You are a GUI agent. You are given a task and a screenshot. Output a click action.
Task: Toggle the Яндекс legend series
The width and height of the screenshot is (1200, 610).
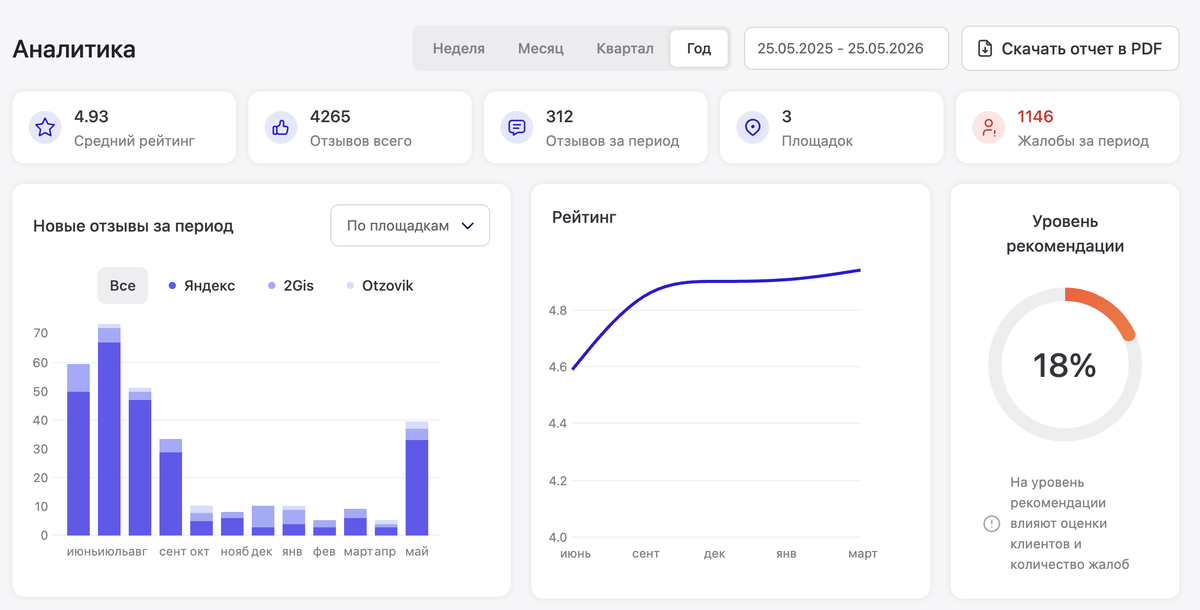click(x=202, y=286)
